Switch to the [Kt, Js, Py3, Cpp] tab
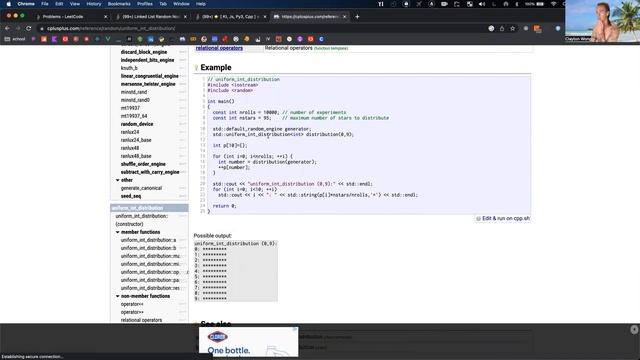 pyautogui.click(x=231, y=17)
